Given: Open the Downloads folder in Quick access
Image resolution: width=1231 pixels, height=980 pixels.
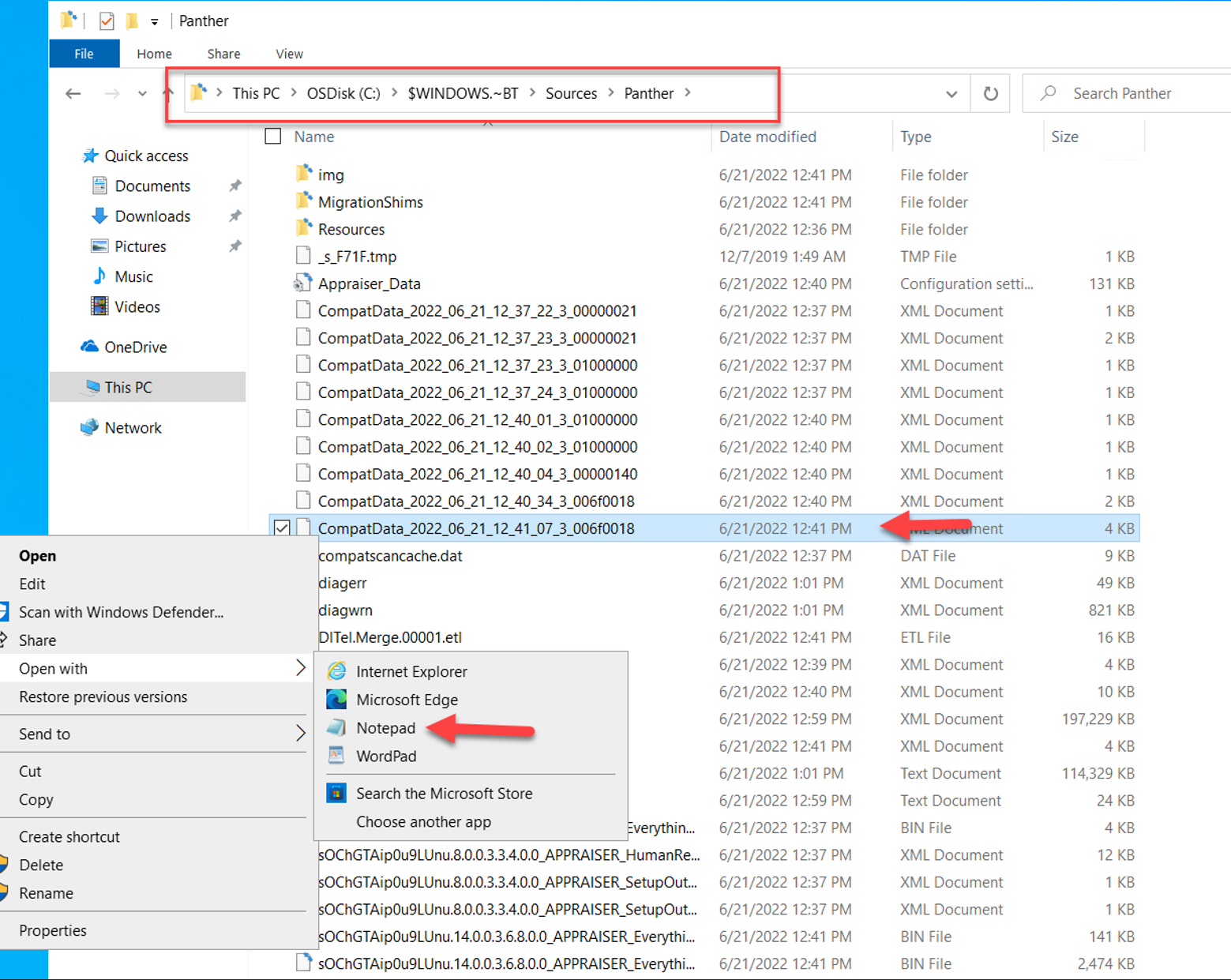Looking at the screenshot, I should (152, 216).
